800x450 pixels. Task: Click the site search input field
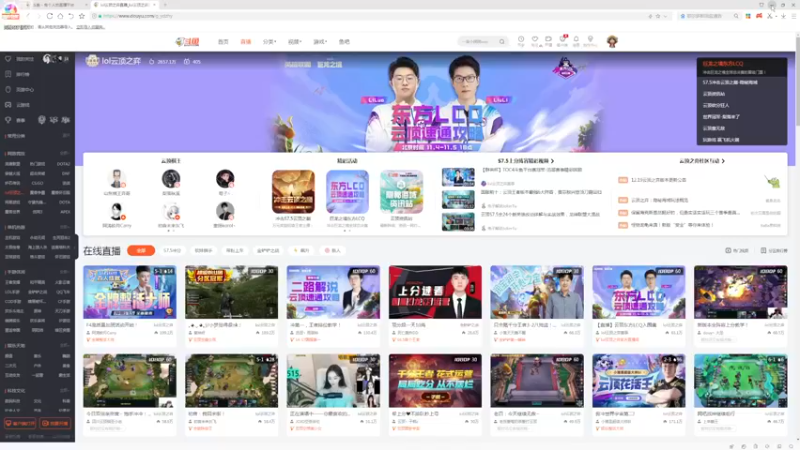coord(477,41)
